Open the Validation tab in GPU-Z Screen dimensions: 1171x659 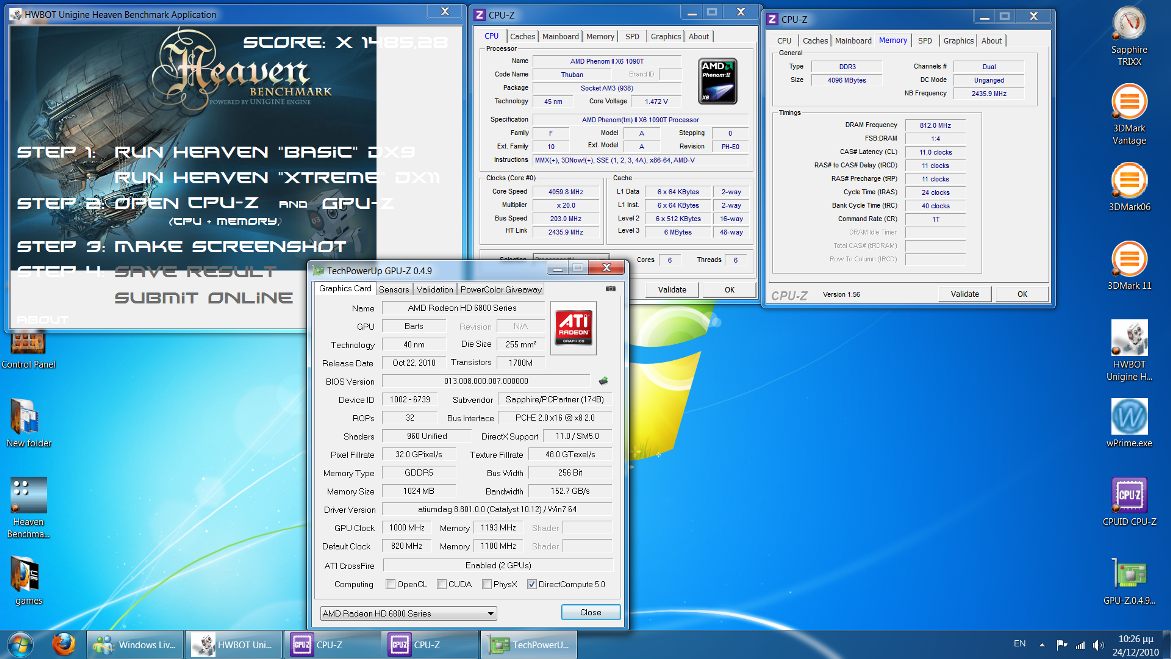tap(435, 289)
